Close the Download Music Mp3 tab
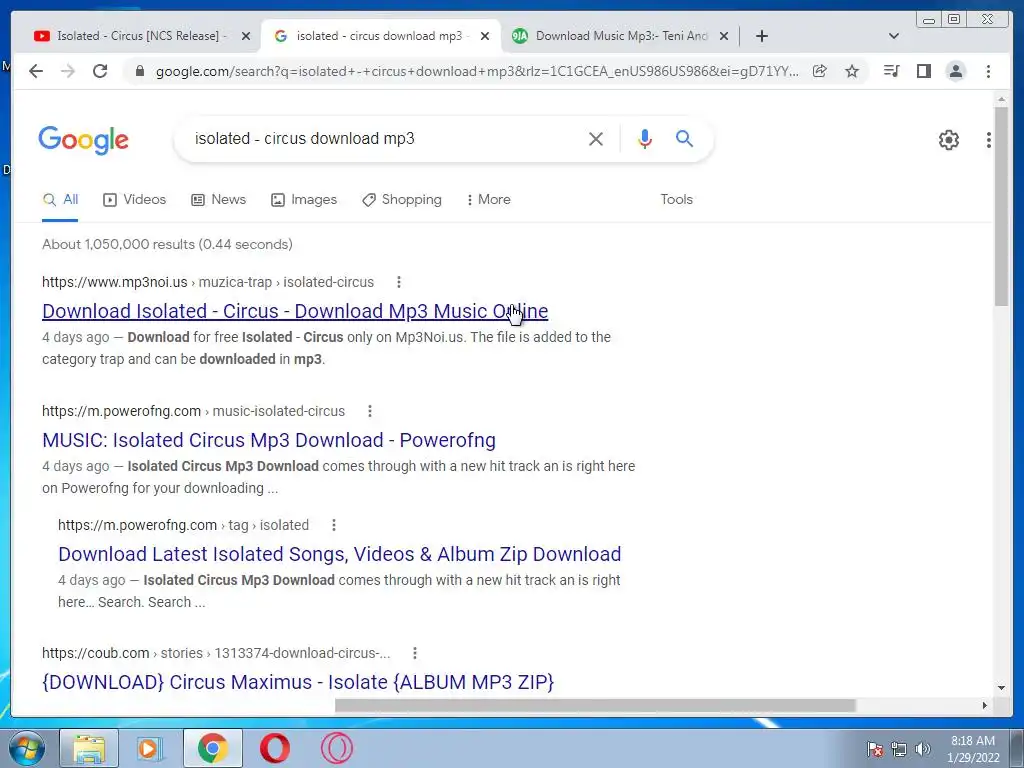The height and width of the screenshot is (768, 1024). [724, 36]
